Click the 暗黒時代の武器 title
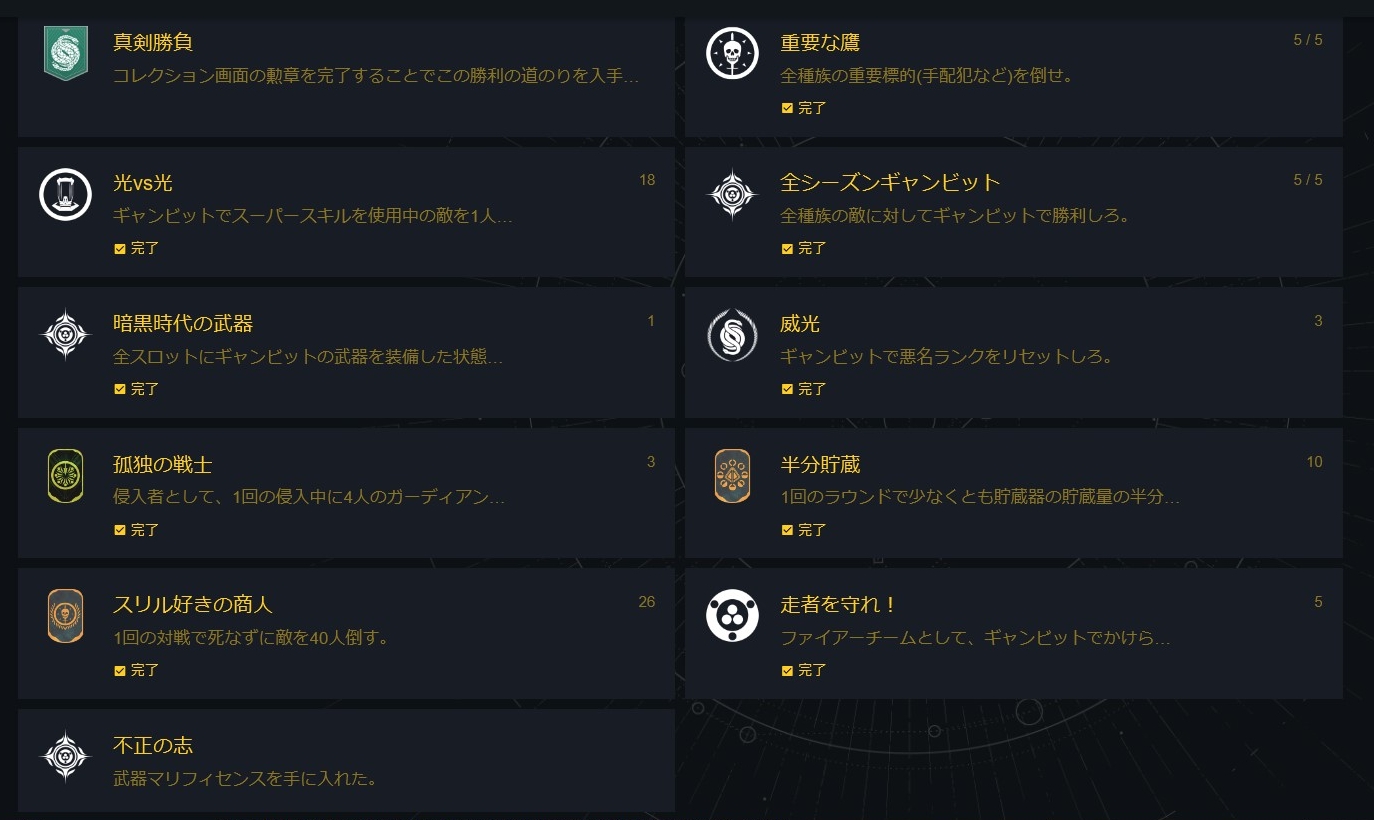The height and width of the screenshot is (820, 1374). (183, 324)
